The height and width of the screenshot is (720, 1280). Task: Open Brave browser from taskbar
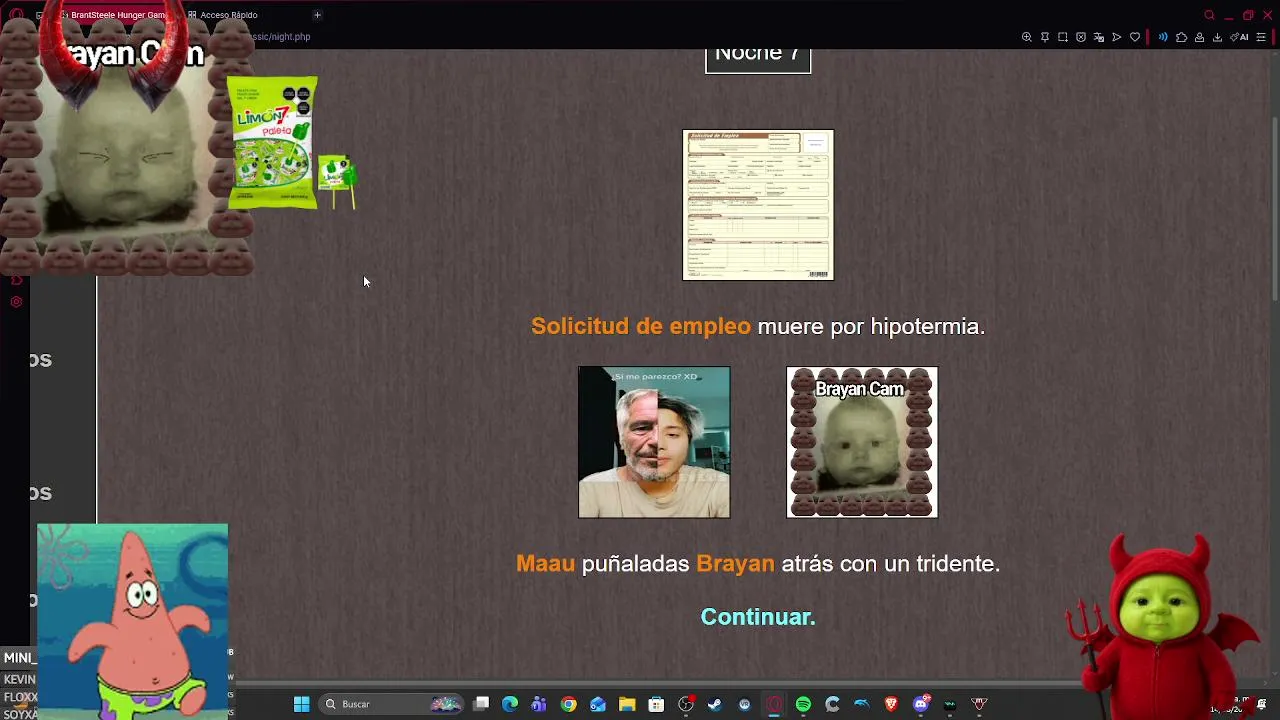pyautogui.click(x=891, y=704)
